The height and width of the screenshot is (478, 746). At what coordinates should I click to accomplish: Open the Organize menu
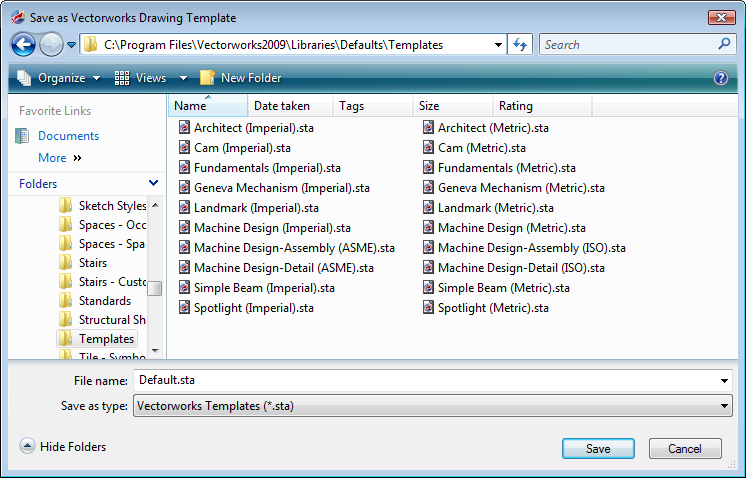59,78
